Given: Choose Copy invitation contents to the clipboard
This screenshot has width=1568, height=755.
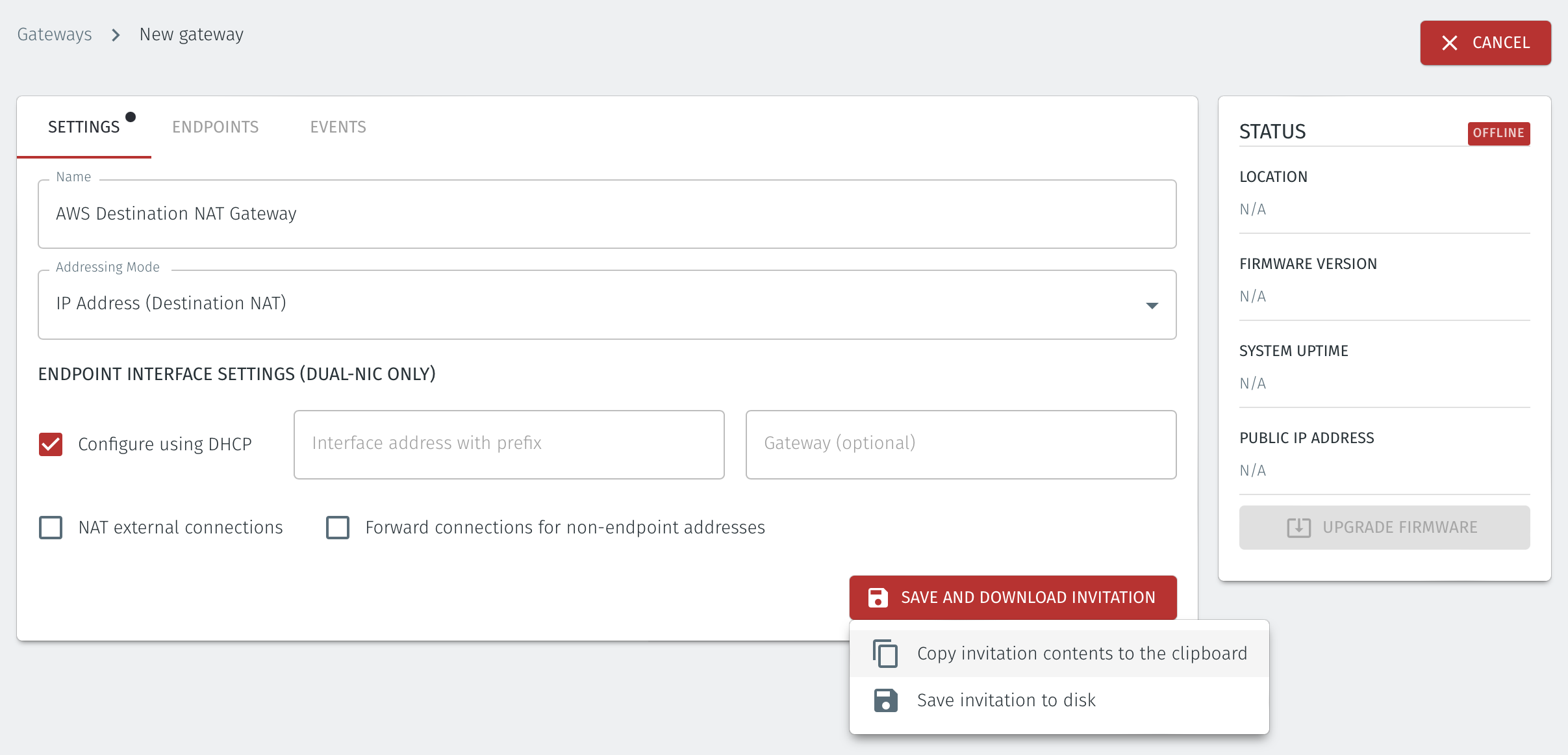Looking at the screenshot, I should coord(1059,654).
